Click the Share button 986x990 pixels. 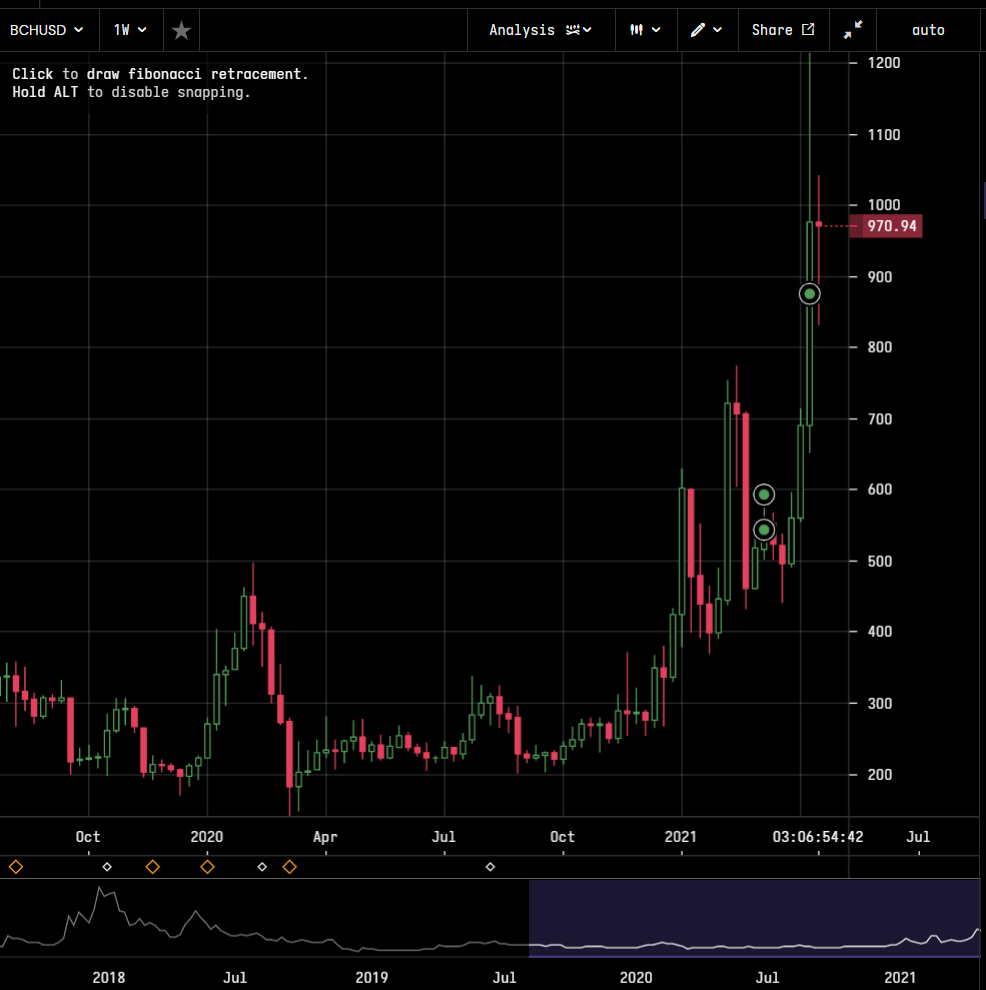(783, 30)
